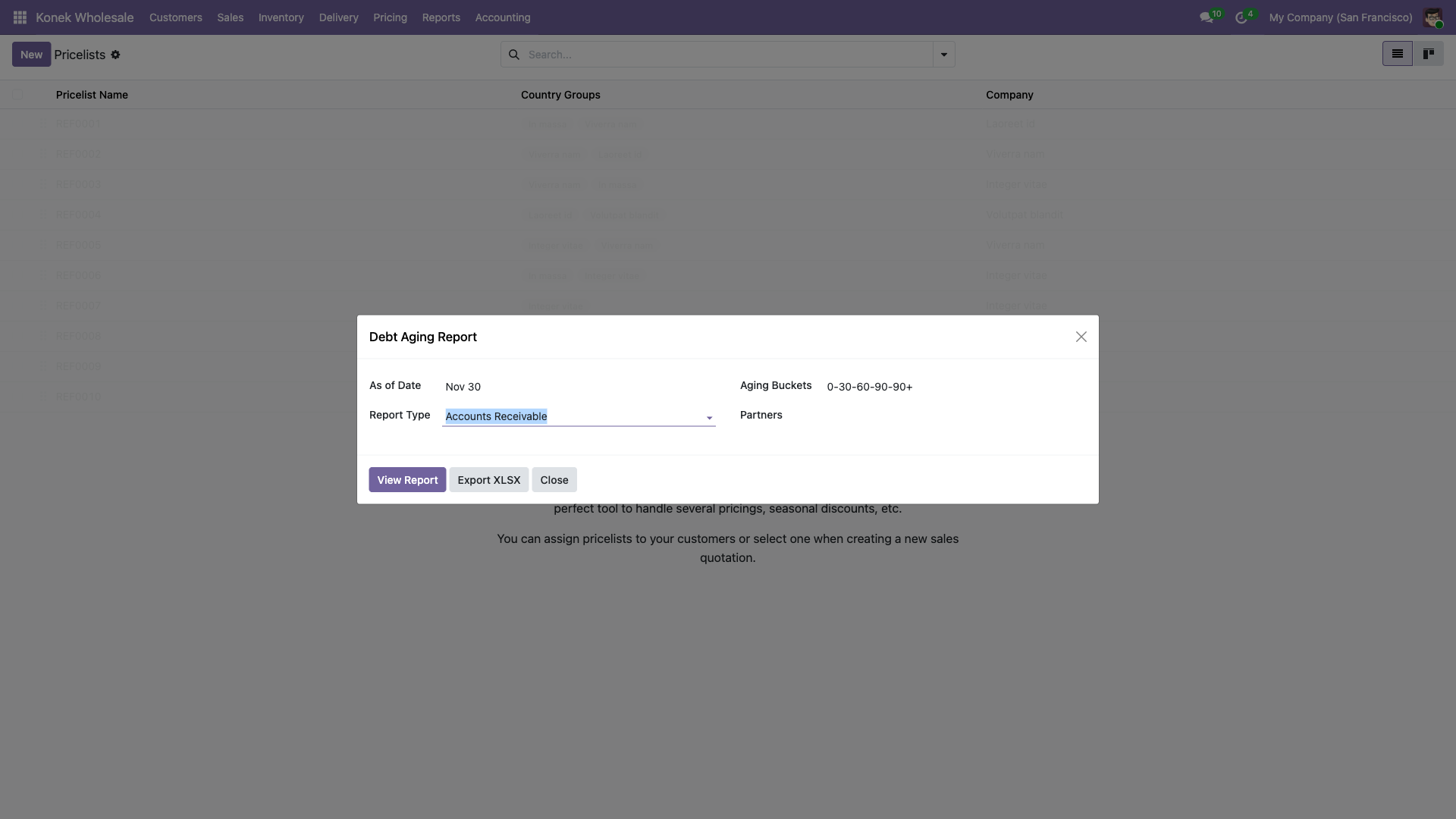Switch to list view icon
Screen dimensions: 1456x819
coord(1397,54)
